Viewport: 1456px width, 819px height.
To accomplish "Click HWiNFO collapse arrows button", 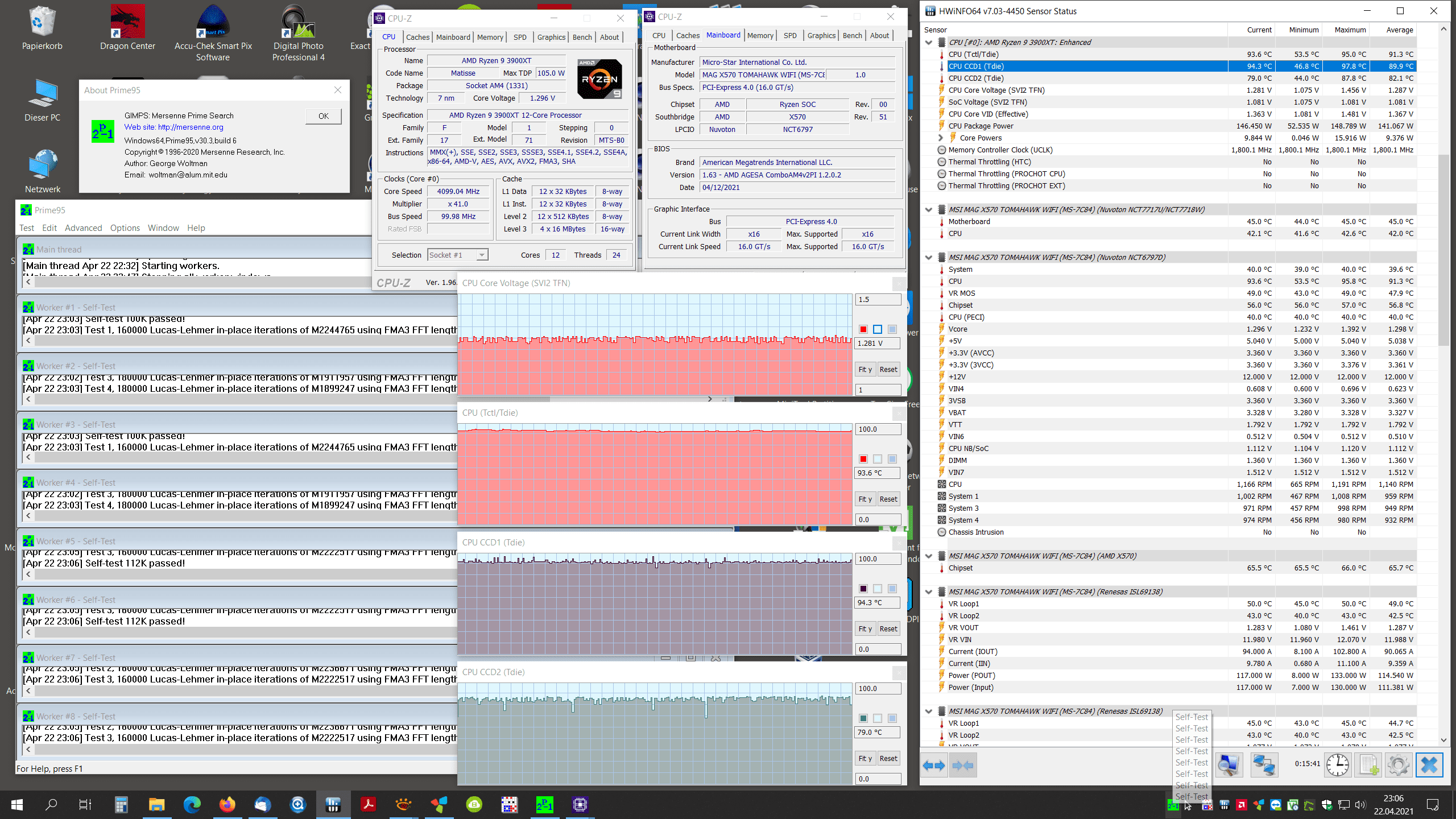I will pyautogui.click(x=962, y=765).
